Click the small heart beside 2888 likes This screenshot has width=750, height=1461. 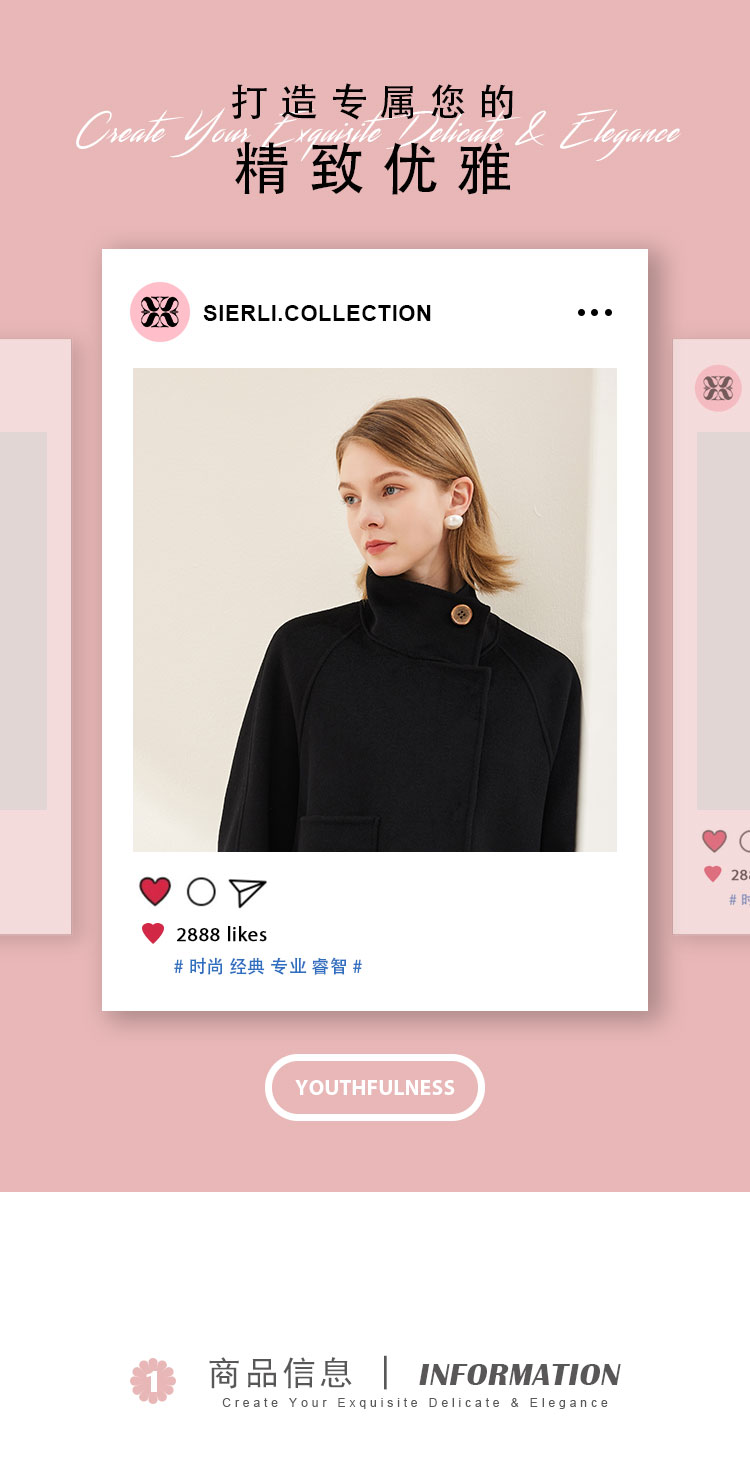153,934
